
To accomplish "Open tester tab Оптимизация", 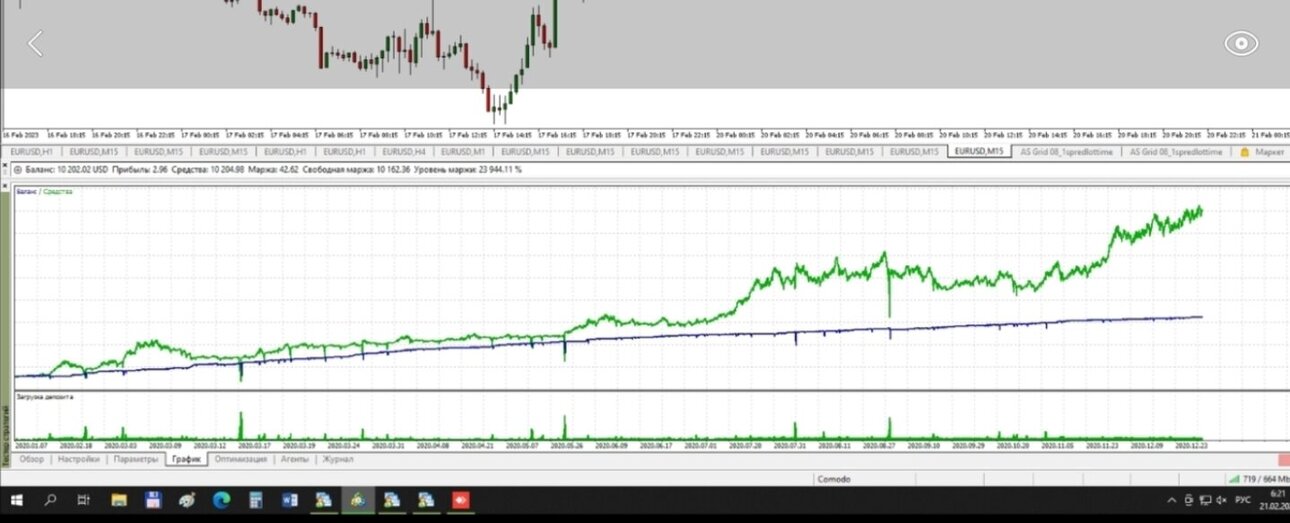I will (241, 459).
